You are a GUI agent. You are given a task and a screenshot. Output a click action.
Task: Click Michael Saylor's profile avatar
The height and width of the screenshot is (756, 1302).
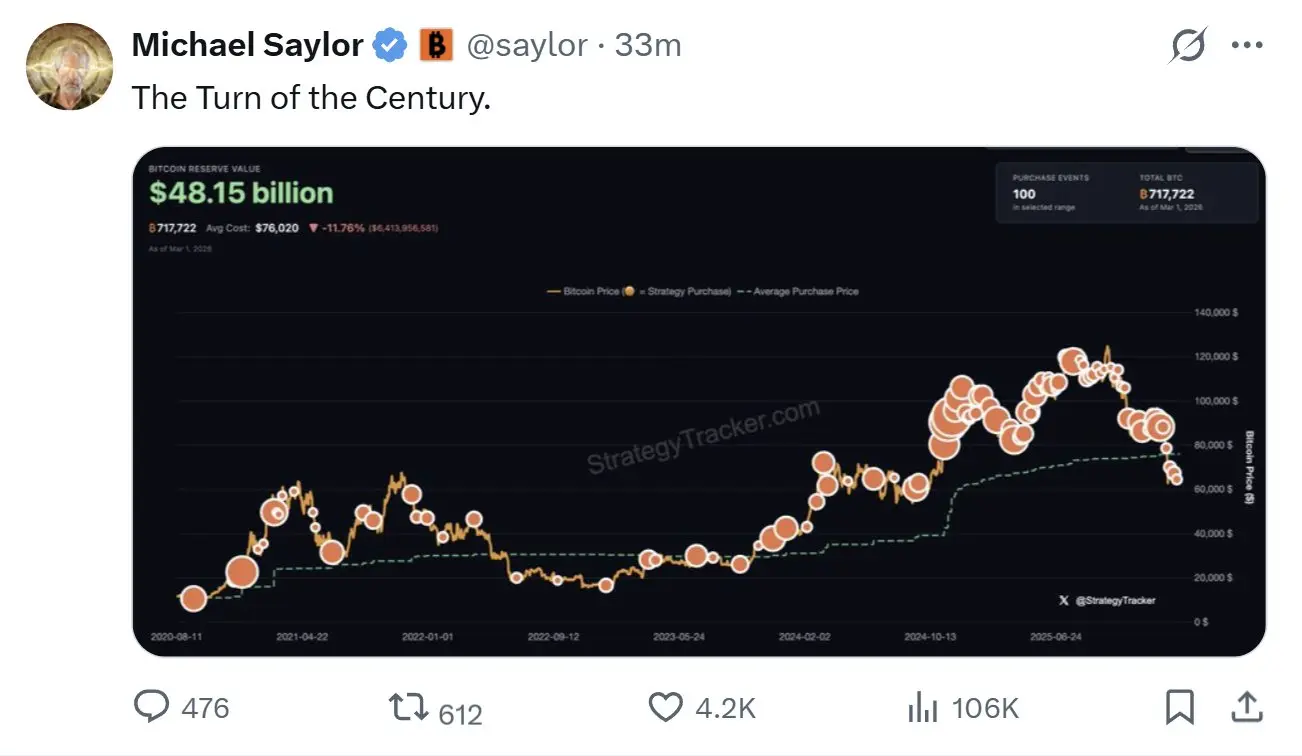(69, 66)
